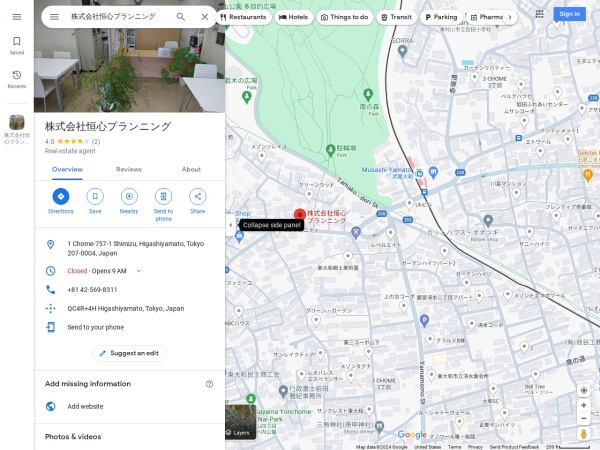Click the Parking P marker near クラルテB棟
The height and width of the screenshot is (450, 600).
(424, 320)
